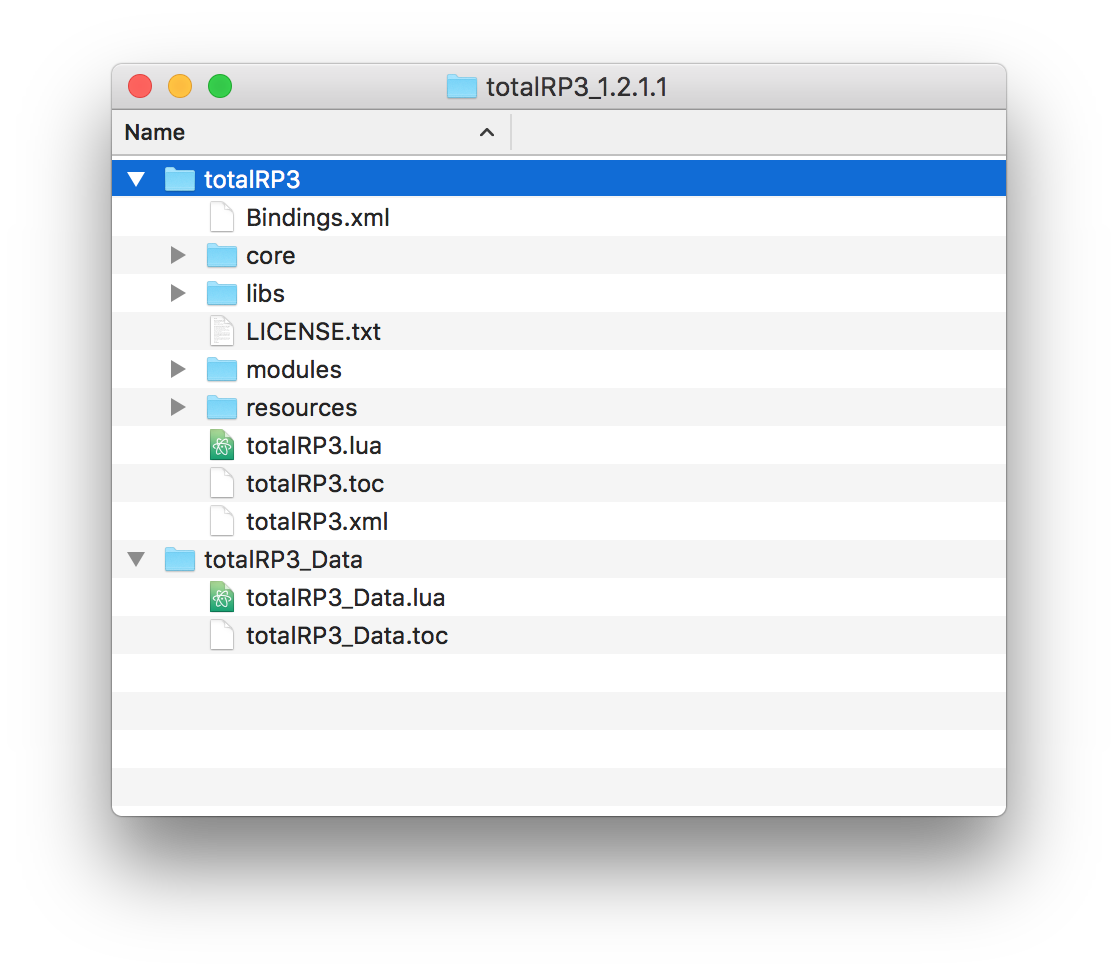Click the Name column header
1118x976 pixels.
pos(154,132)
